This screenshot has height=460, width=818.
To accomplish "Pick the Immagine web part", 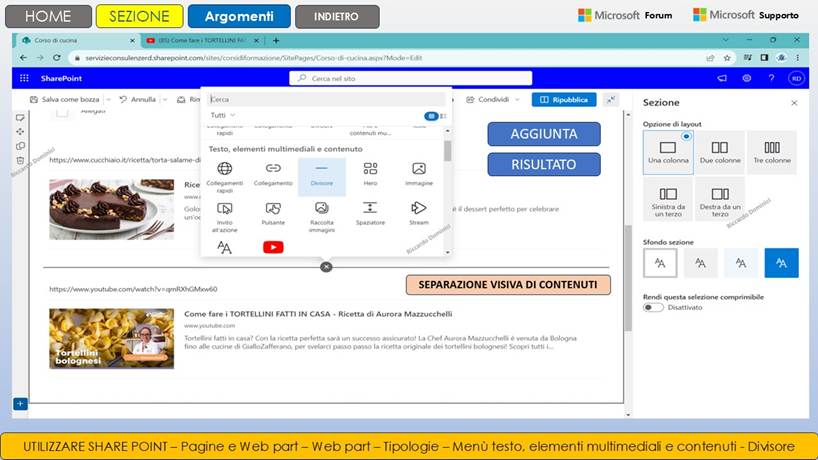I will (419, 174).
